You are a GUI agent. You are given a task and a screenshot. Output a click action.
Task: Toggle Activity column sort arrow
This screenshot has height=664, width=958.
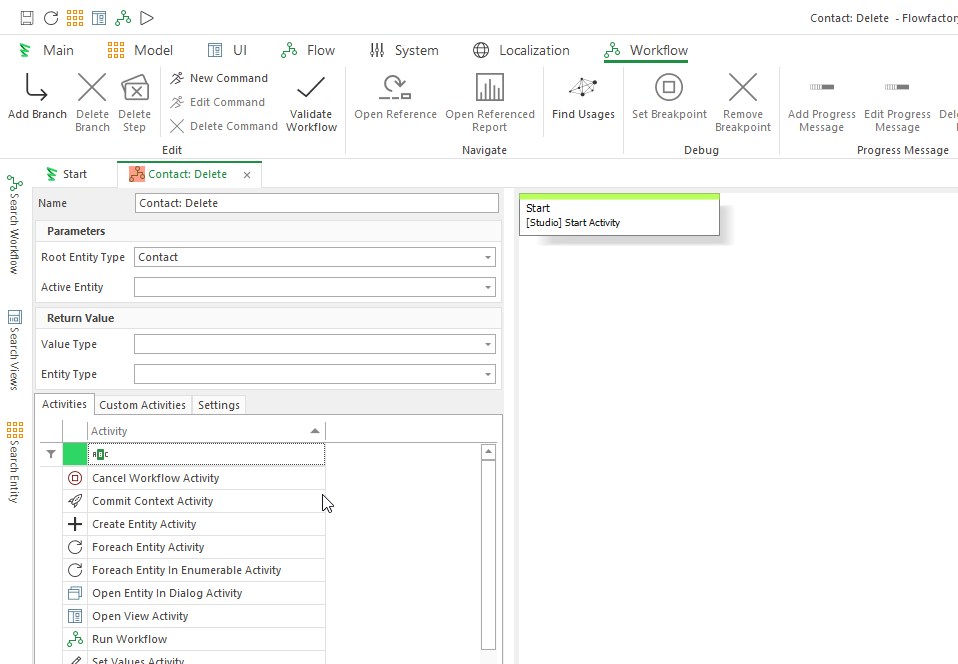(315, 431)
